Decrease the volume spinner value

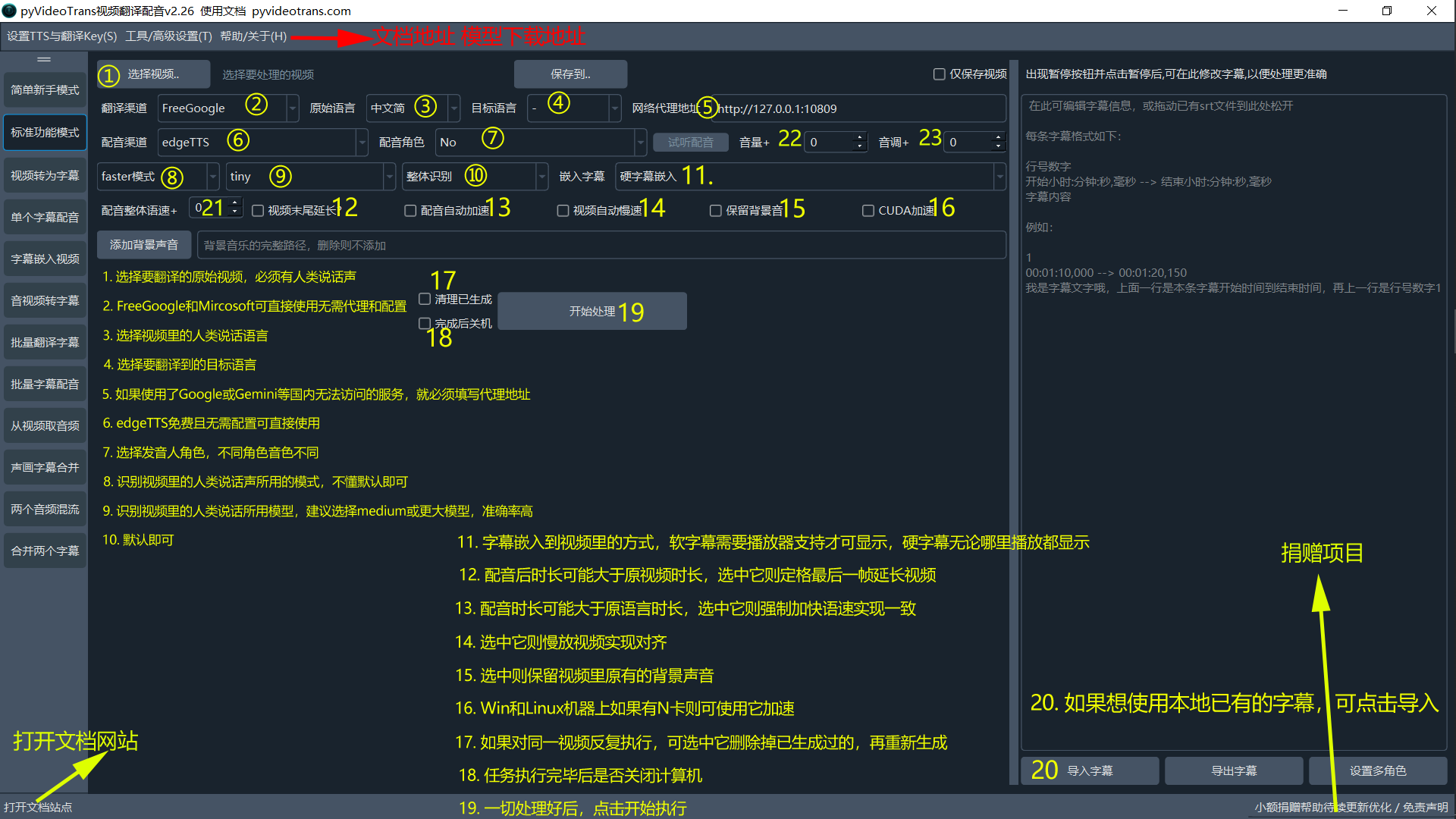860,146
